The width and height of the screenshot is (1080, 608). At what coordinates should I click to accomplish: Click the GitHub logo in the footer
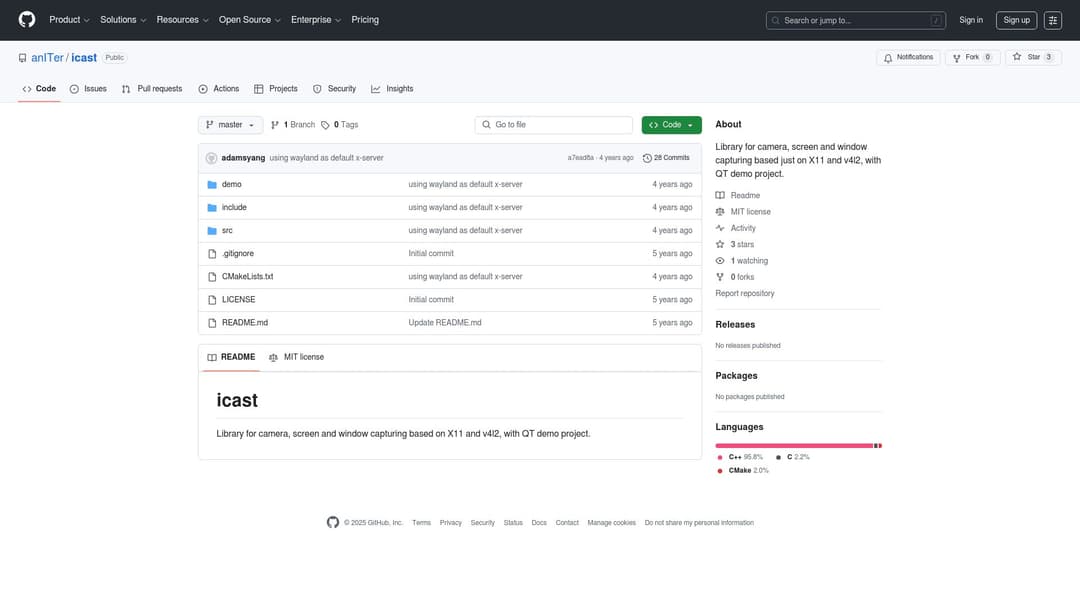tap(333, 523)
